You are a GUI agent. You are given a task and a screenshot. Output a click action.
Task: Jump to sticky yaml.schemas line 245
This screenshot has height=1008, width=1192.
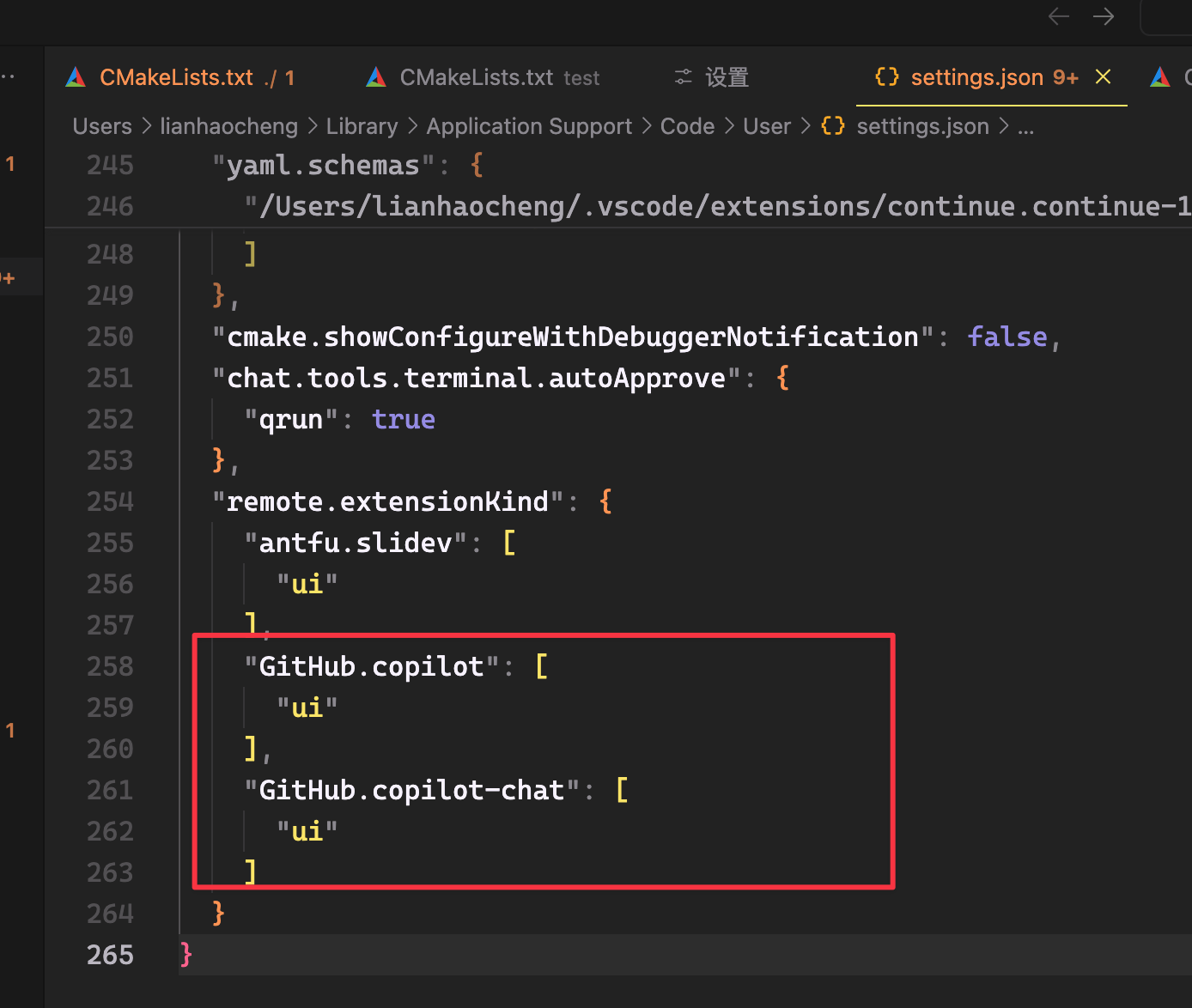[x=323, y=165]
